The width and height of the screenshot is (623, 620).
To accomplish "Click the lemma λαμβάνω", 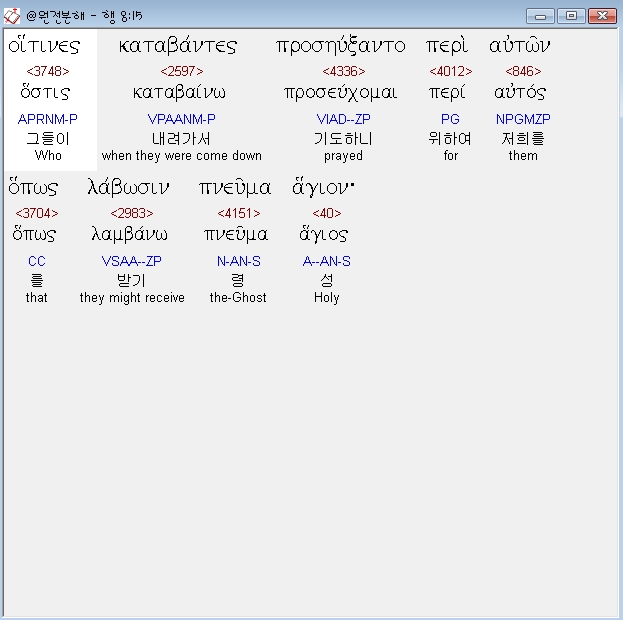I will click(x=130, y=234).
